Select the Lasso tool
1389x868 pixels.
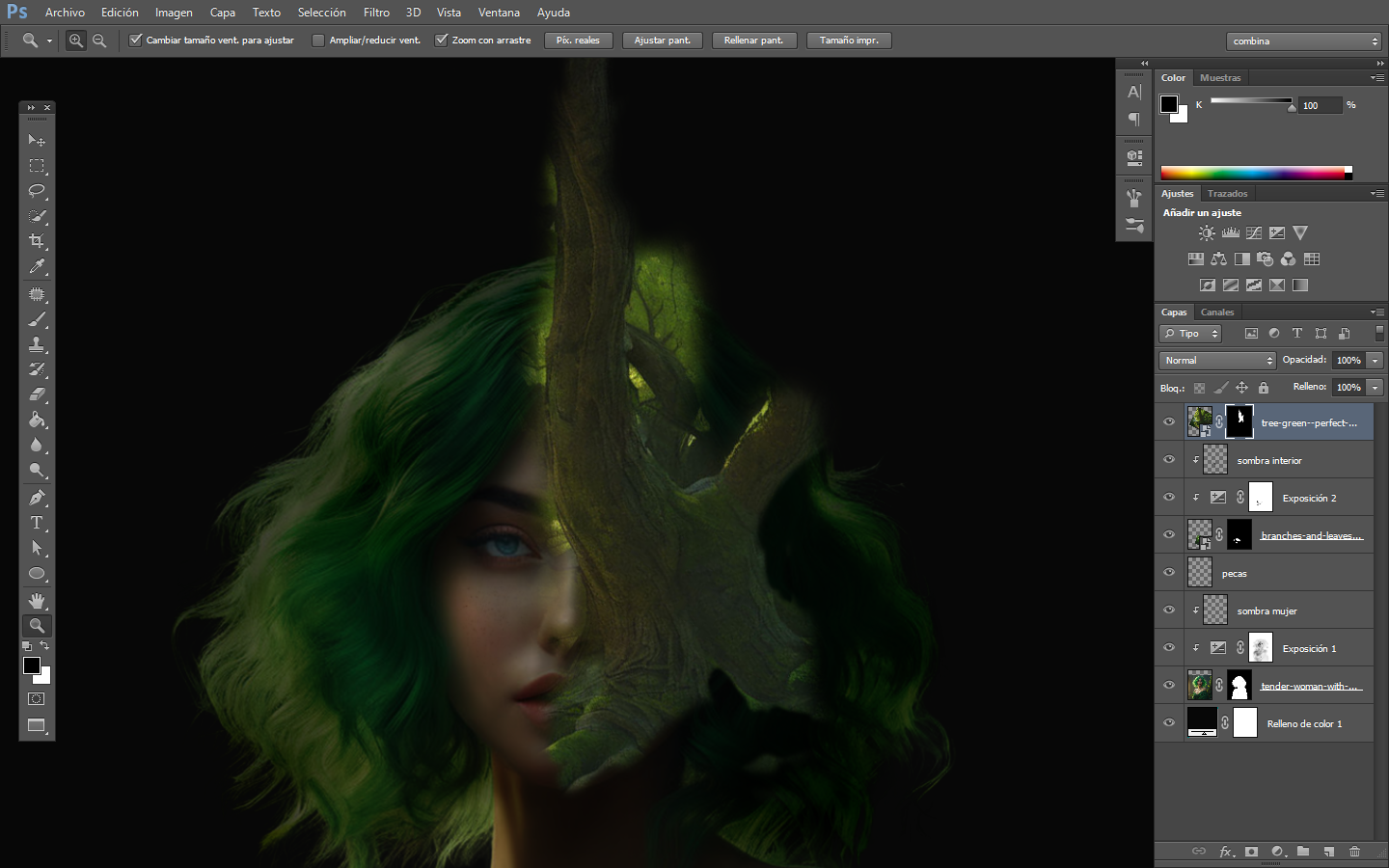[x=37, y=191]
